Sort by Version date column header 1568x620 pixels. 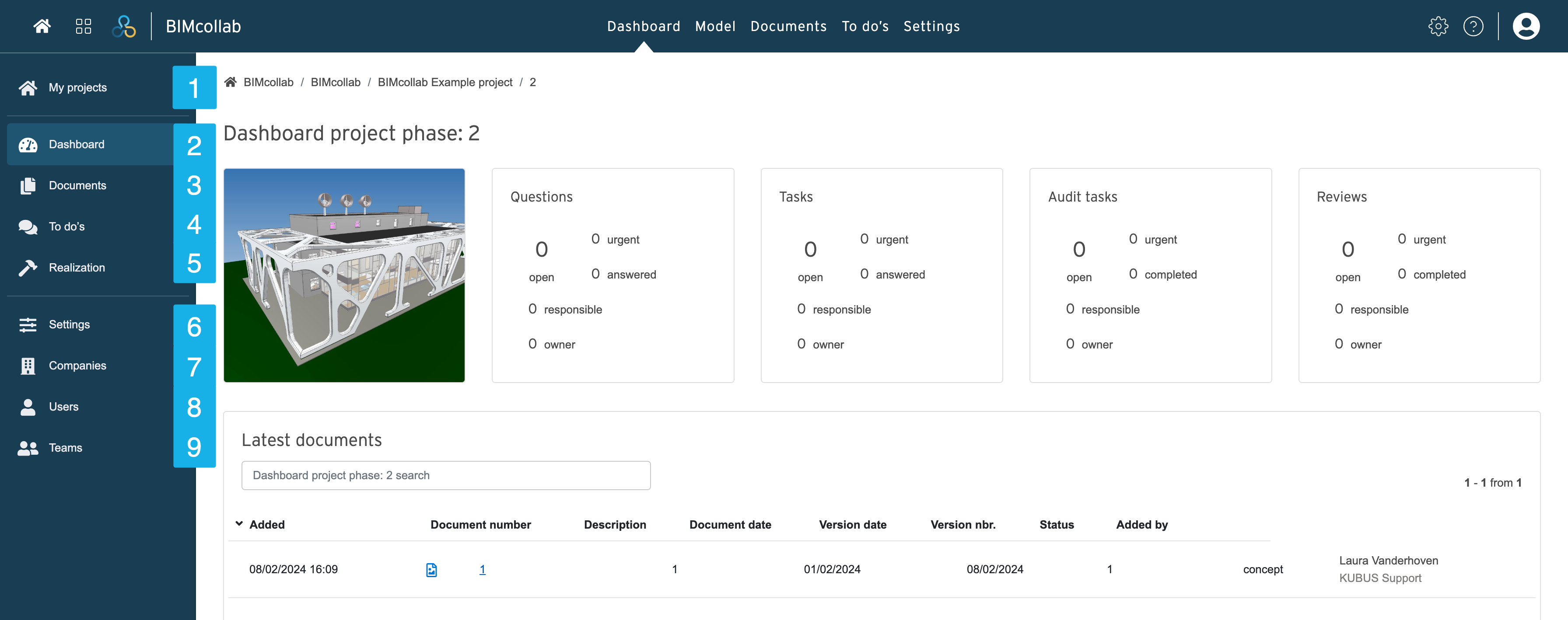pos(852,525)
